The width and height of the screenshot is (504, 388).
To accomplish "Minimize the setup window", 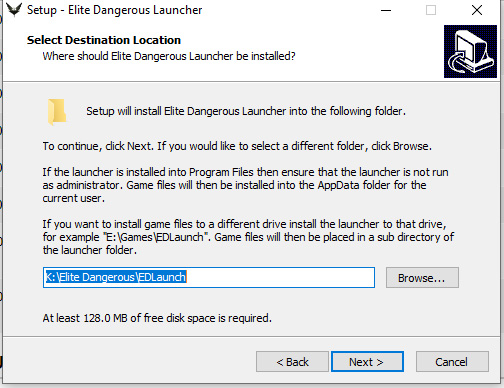I will pos(386,10).
